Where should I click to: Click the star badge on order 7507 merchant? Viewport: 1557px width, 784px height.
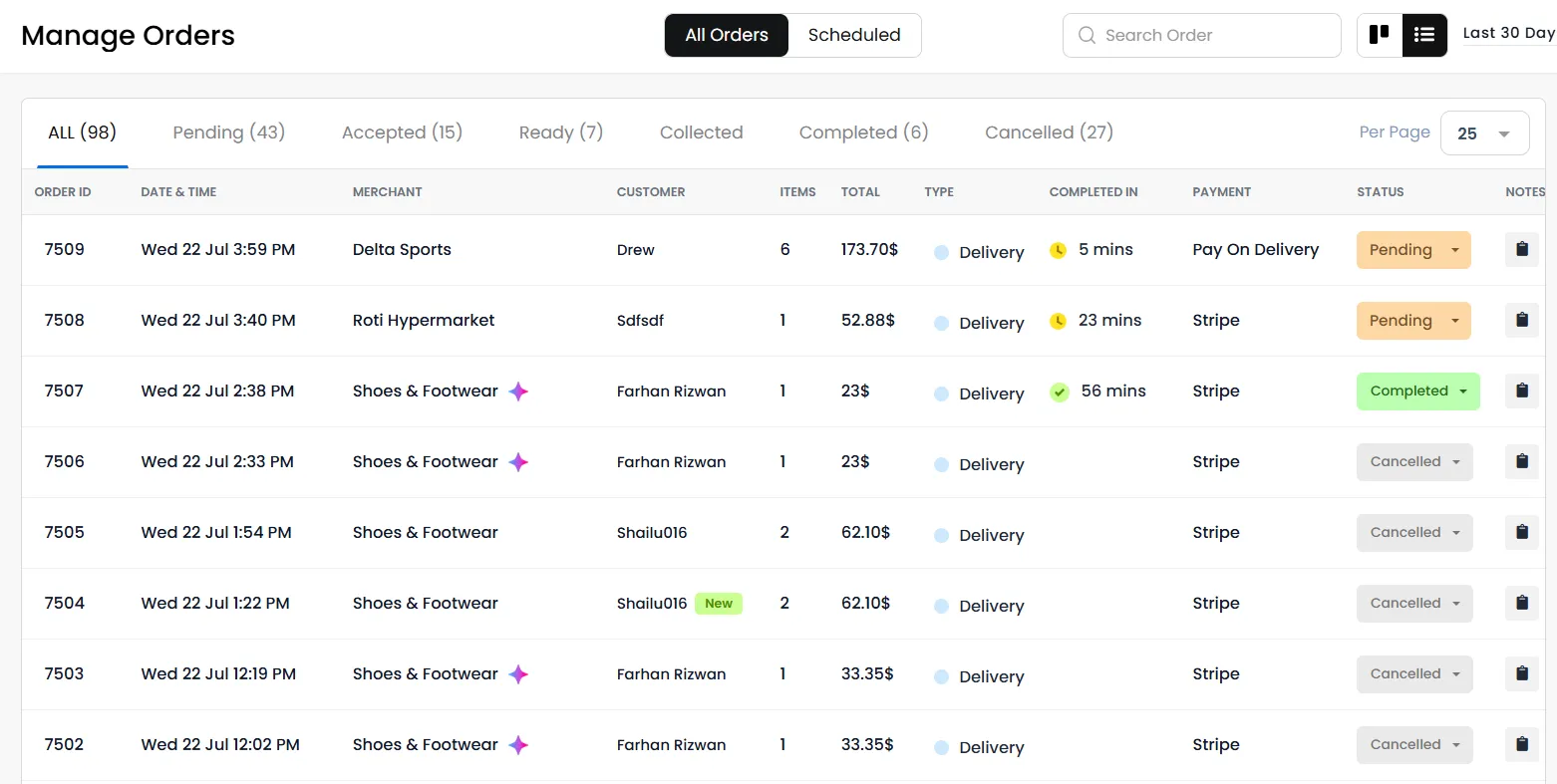coord(518,392)
